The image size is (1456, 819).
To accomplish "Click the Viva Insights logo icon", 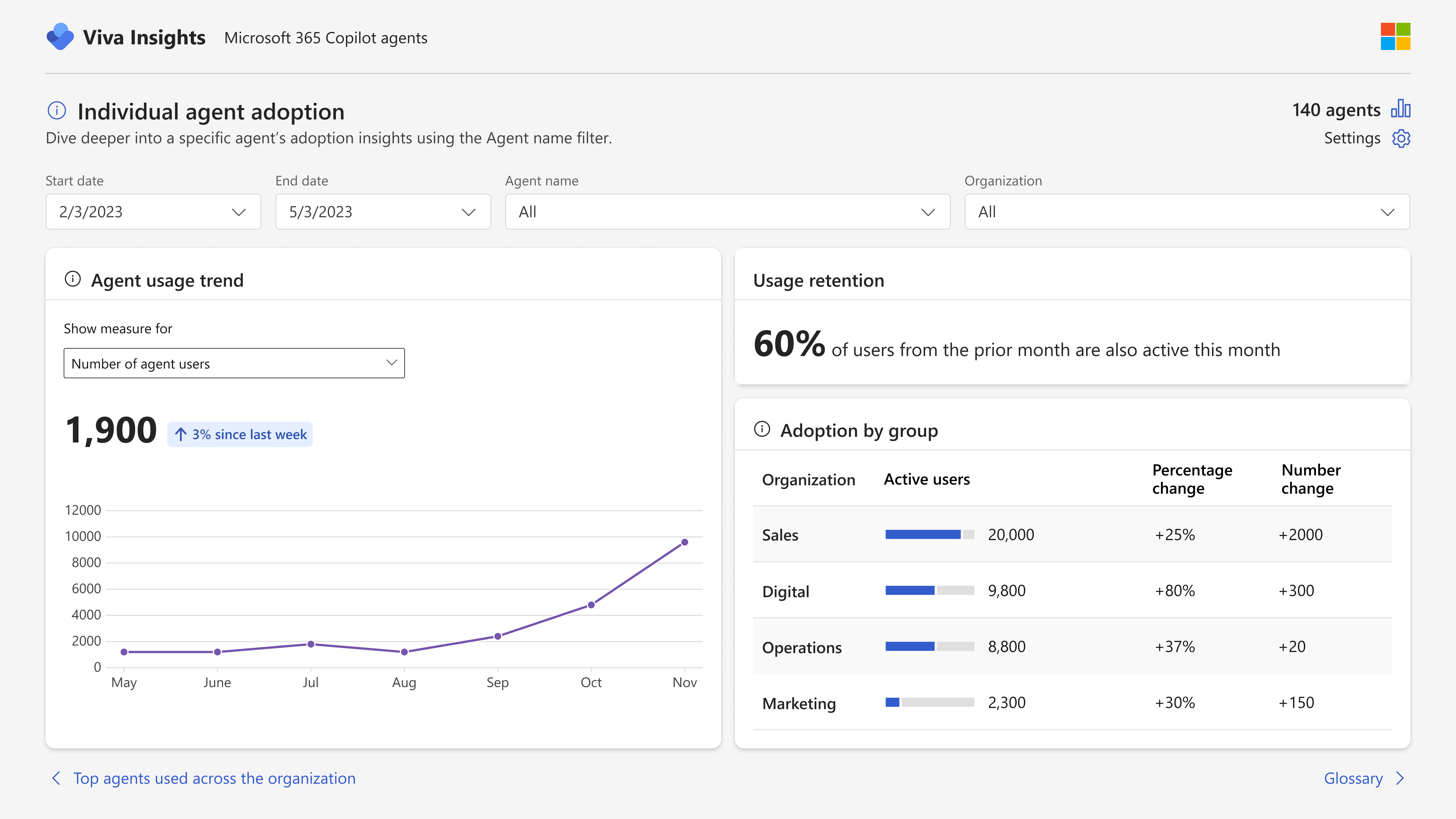I will coord(60,37).
